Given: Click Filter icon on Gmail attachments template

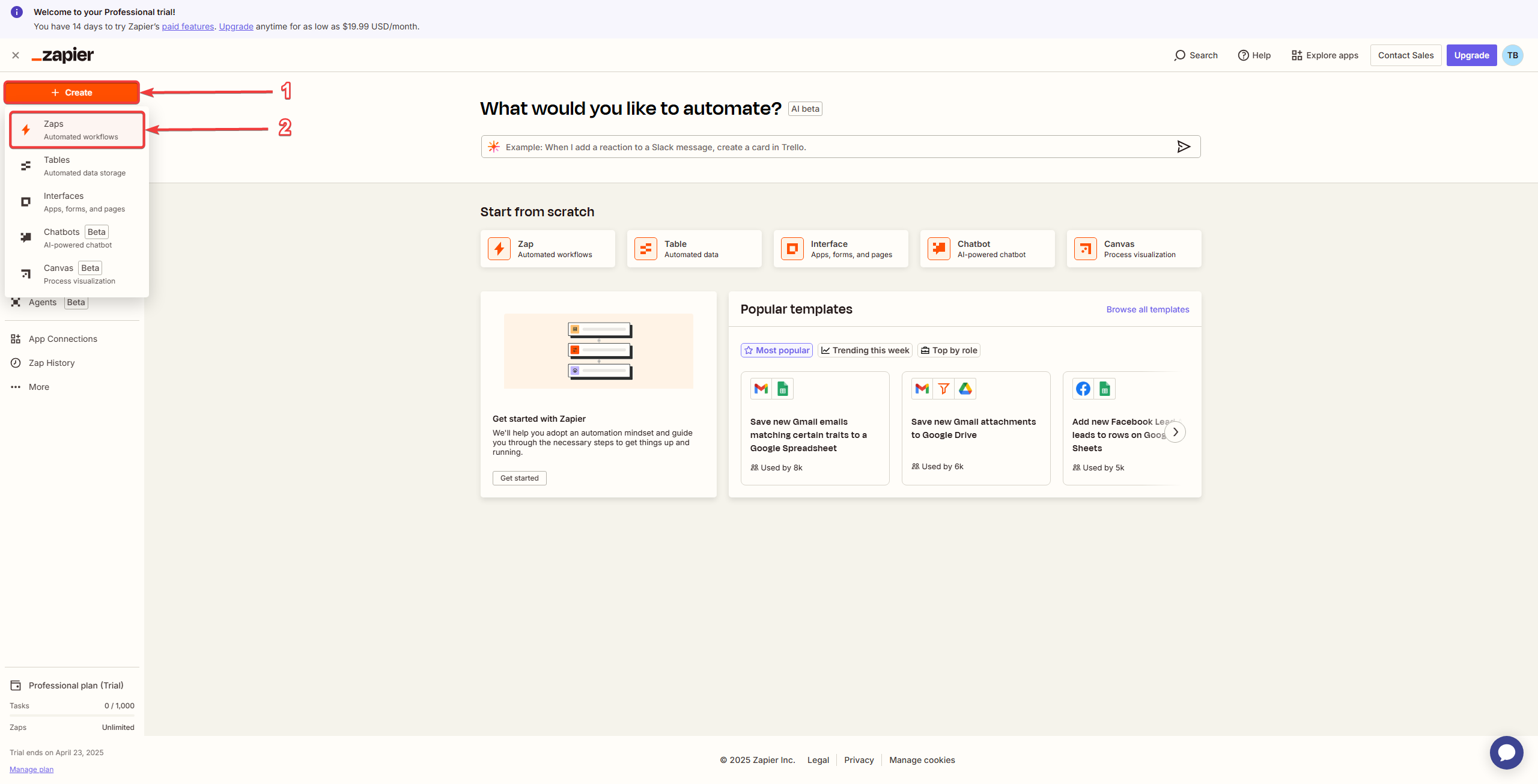Looking at the screenshot, I should 944,389.
